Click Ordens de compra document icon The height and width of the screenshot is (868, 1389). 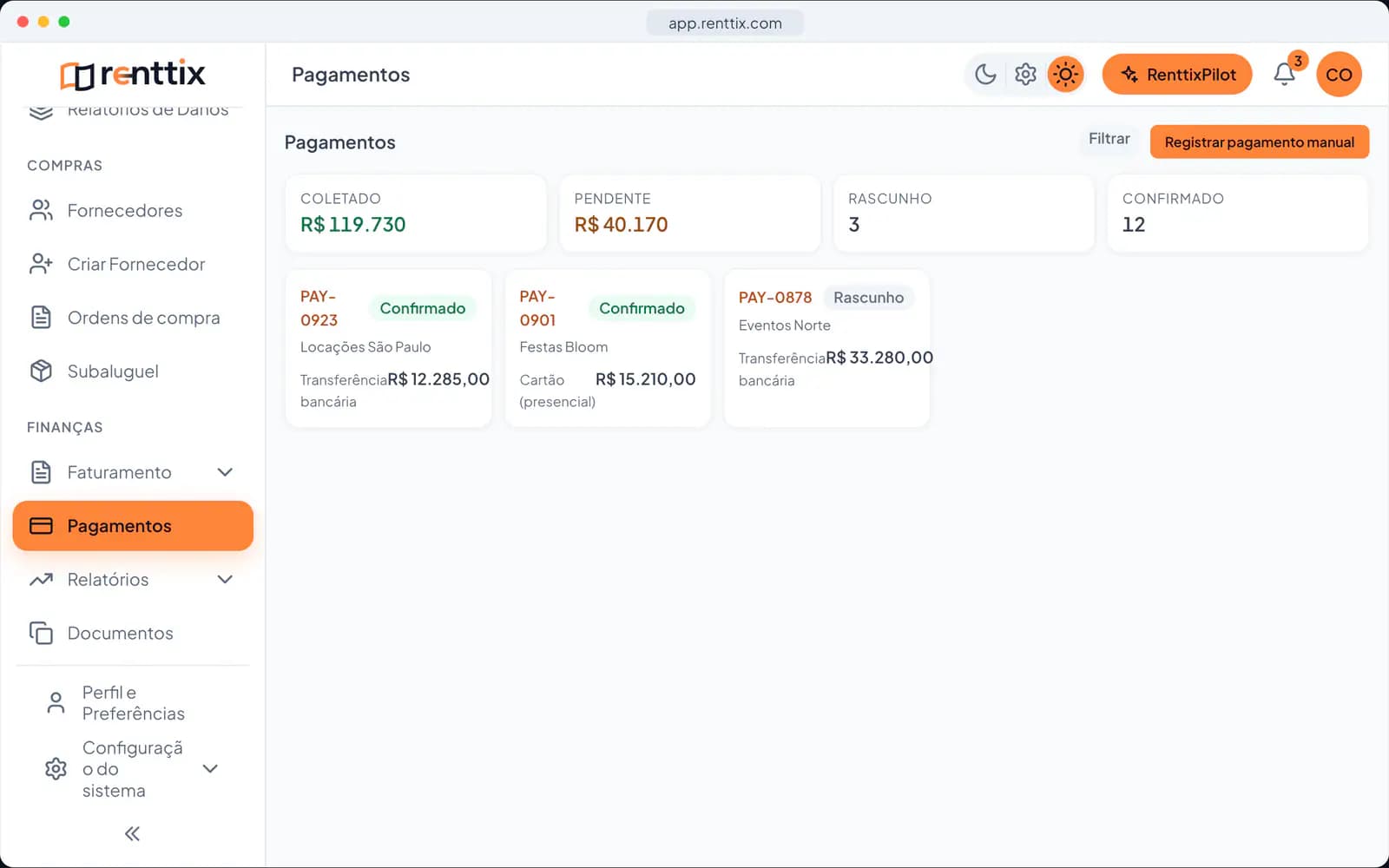[x=41, y=318]
